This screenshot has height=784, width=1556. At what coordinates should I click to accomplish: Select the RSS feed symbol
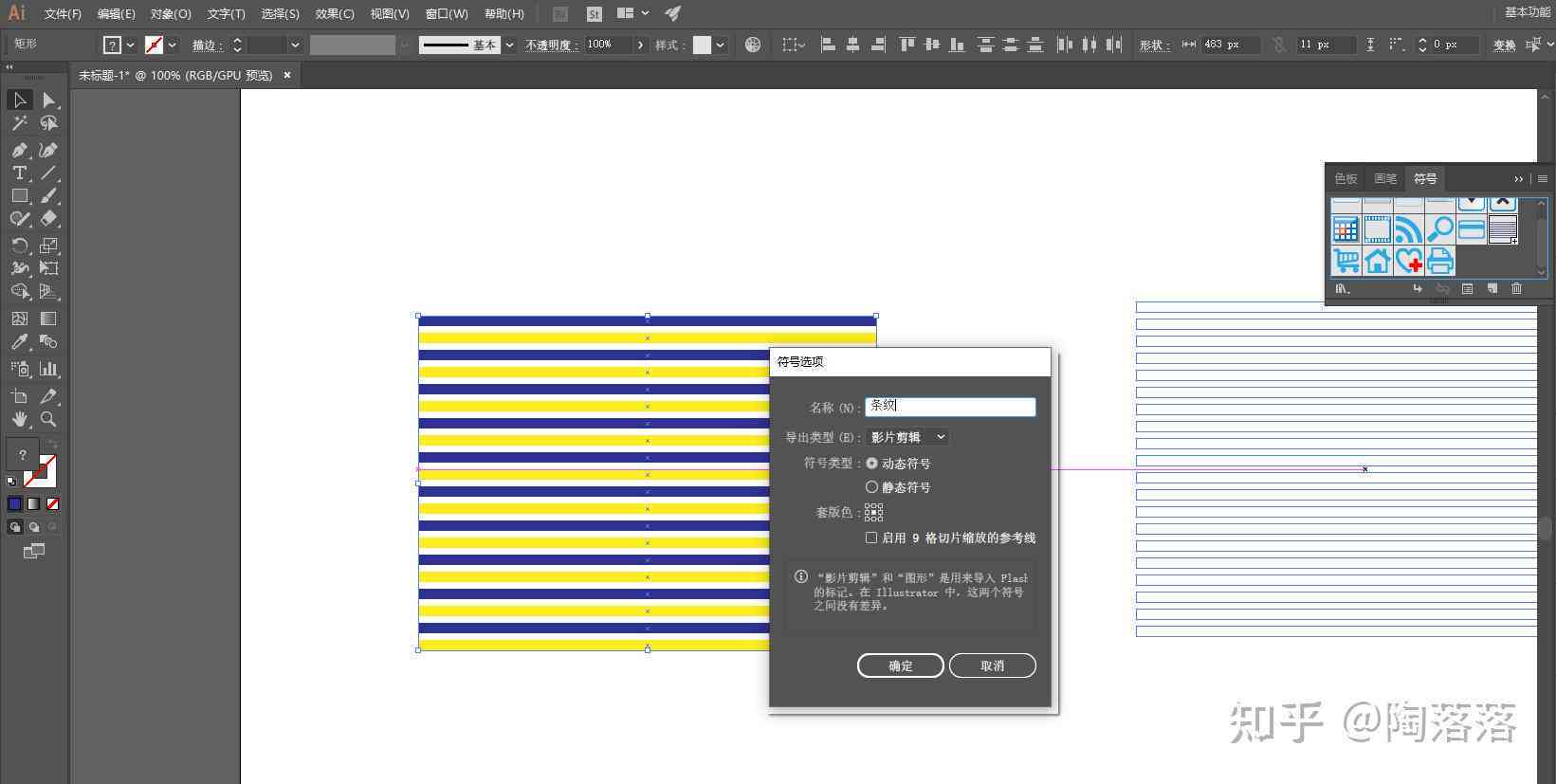(x=1408, y=228)
